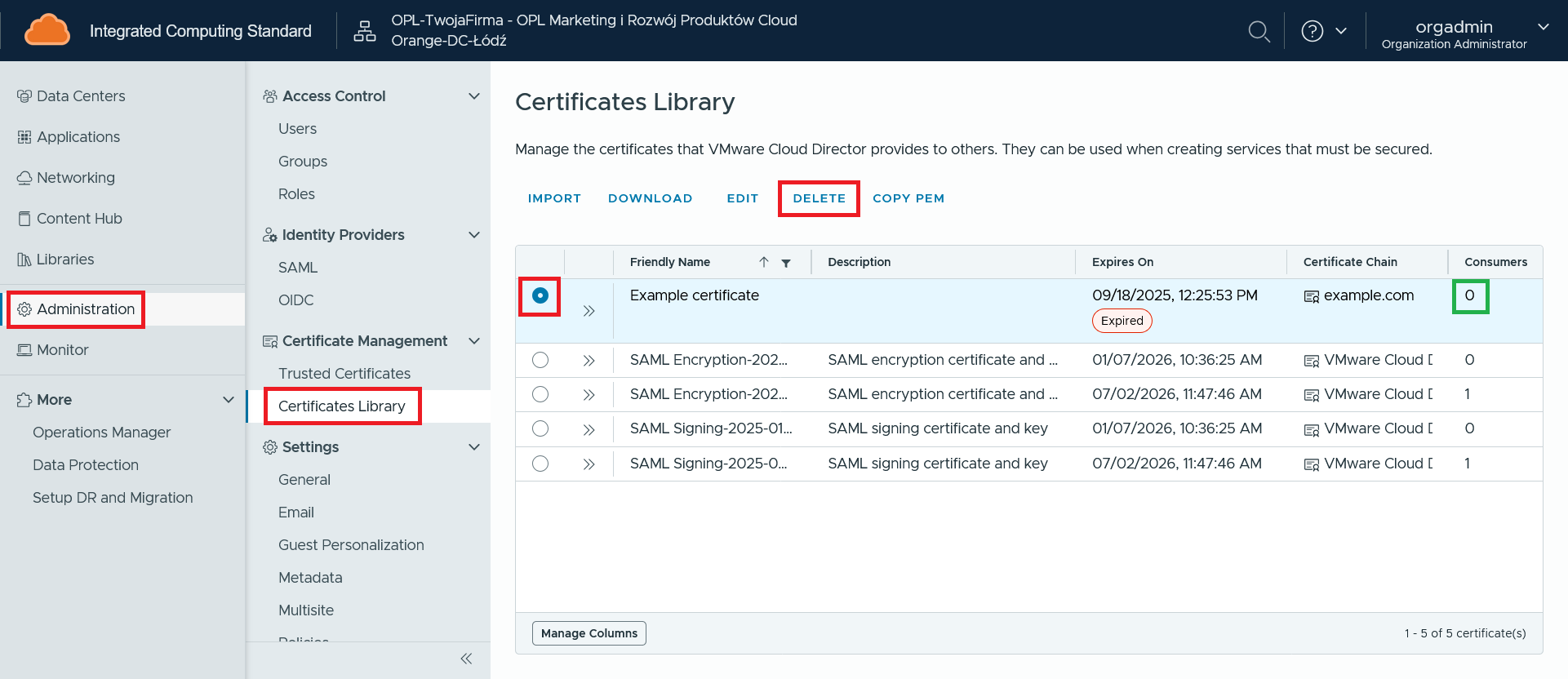
Task: Sort by Friendly Name ascending arrow
Action: [x=764, y=262]
